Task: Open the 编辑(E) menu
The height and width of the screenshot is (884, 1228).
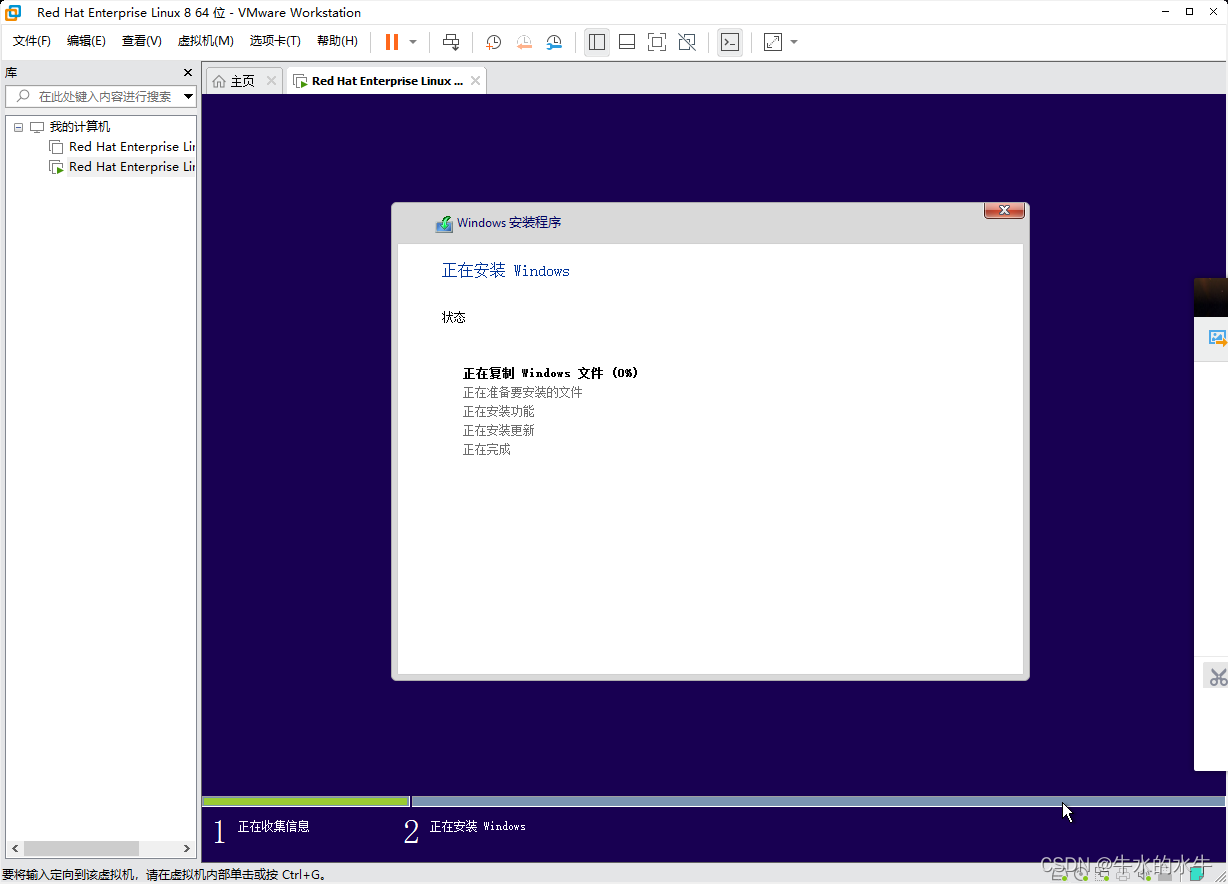Action: (86, 41)
